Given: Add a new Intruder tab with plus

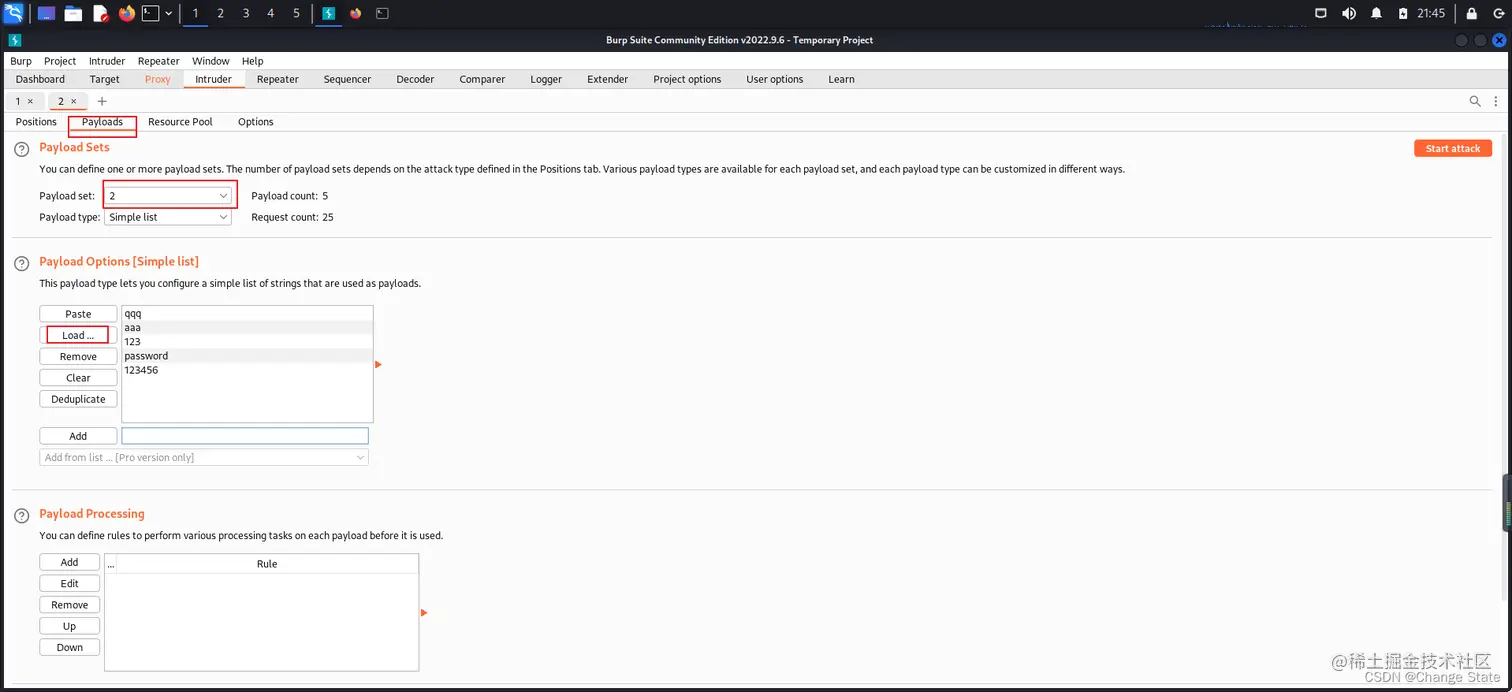Looking at the screenshot, I should pos(102,101).
